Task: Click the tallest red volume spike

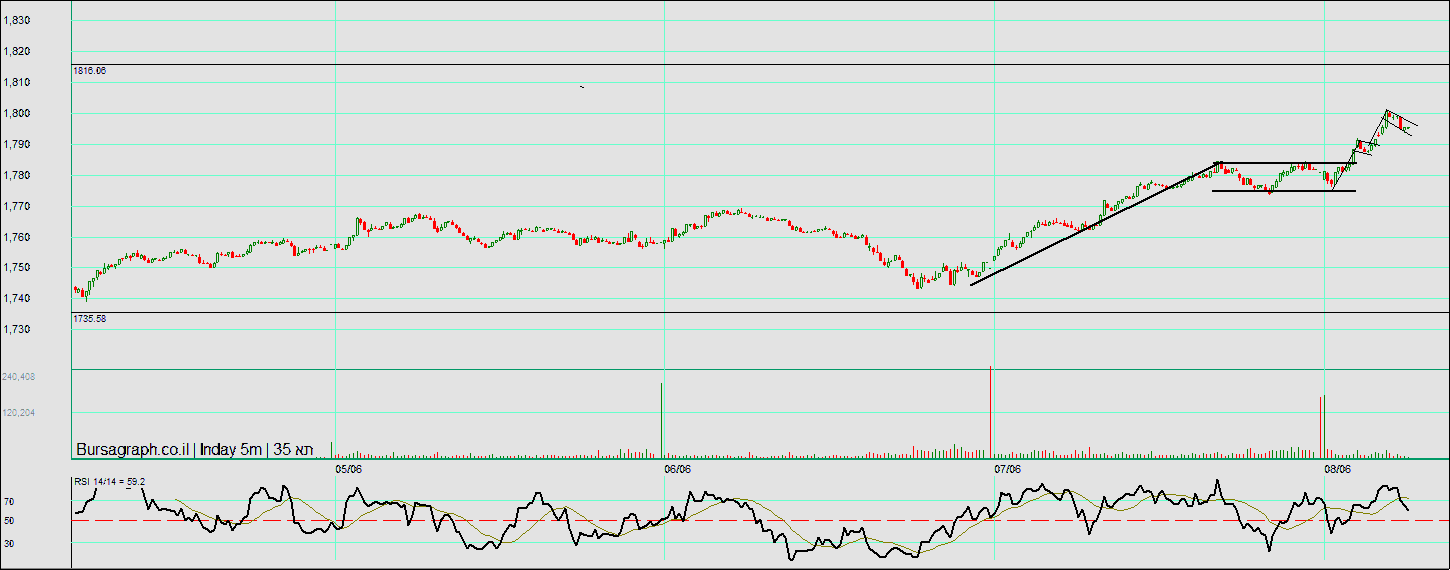Action: (x=990, y=410)
